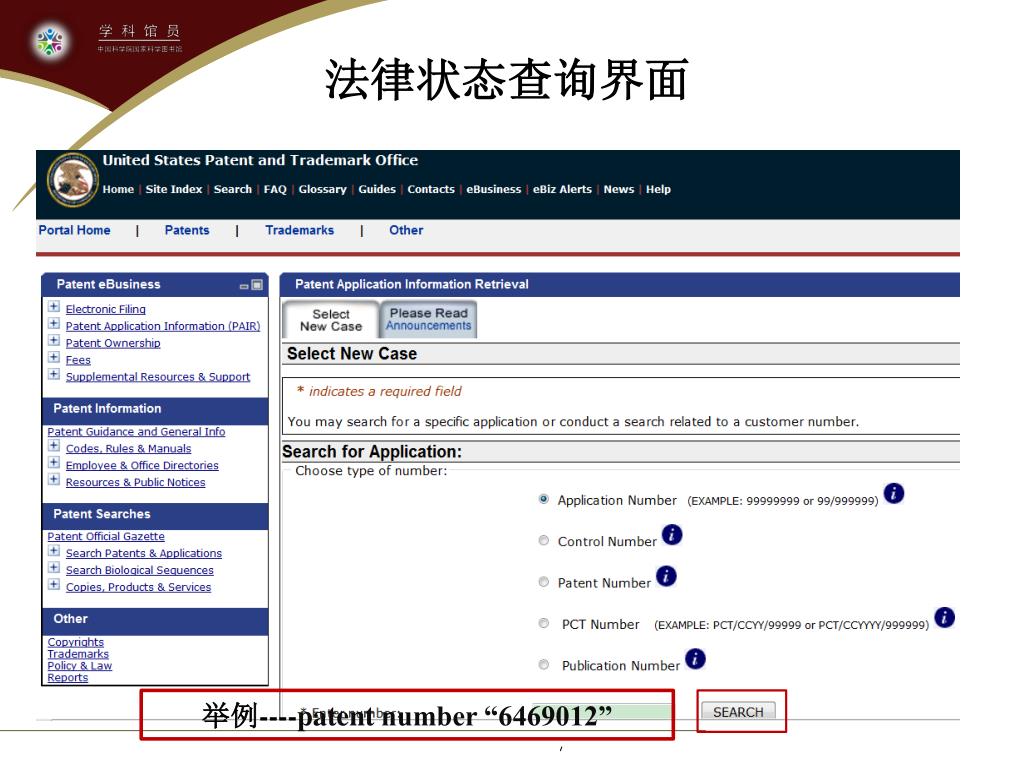The image size is (1024, 768).
Task: Select Patent Number radio button
Action: 543,581
